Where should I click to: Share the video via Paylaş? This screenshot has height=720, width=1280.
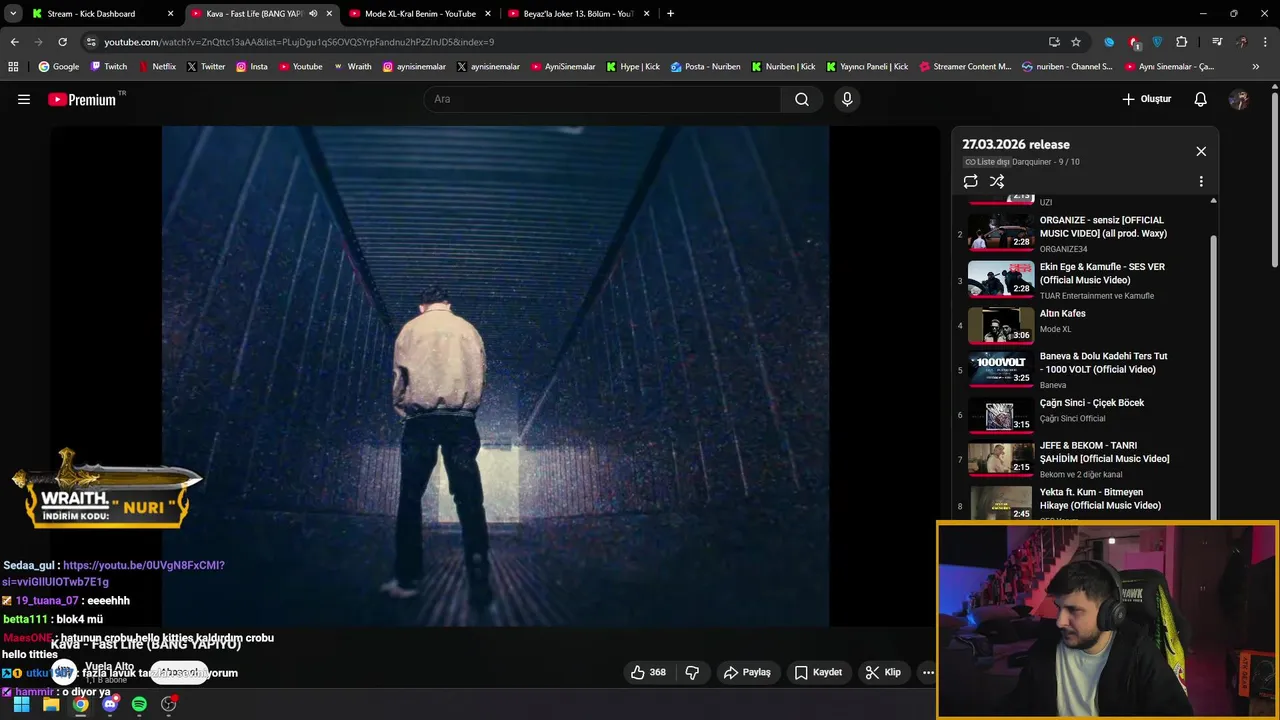point(747,672)
